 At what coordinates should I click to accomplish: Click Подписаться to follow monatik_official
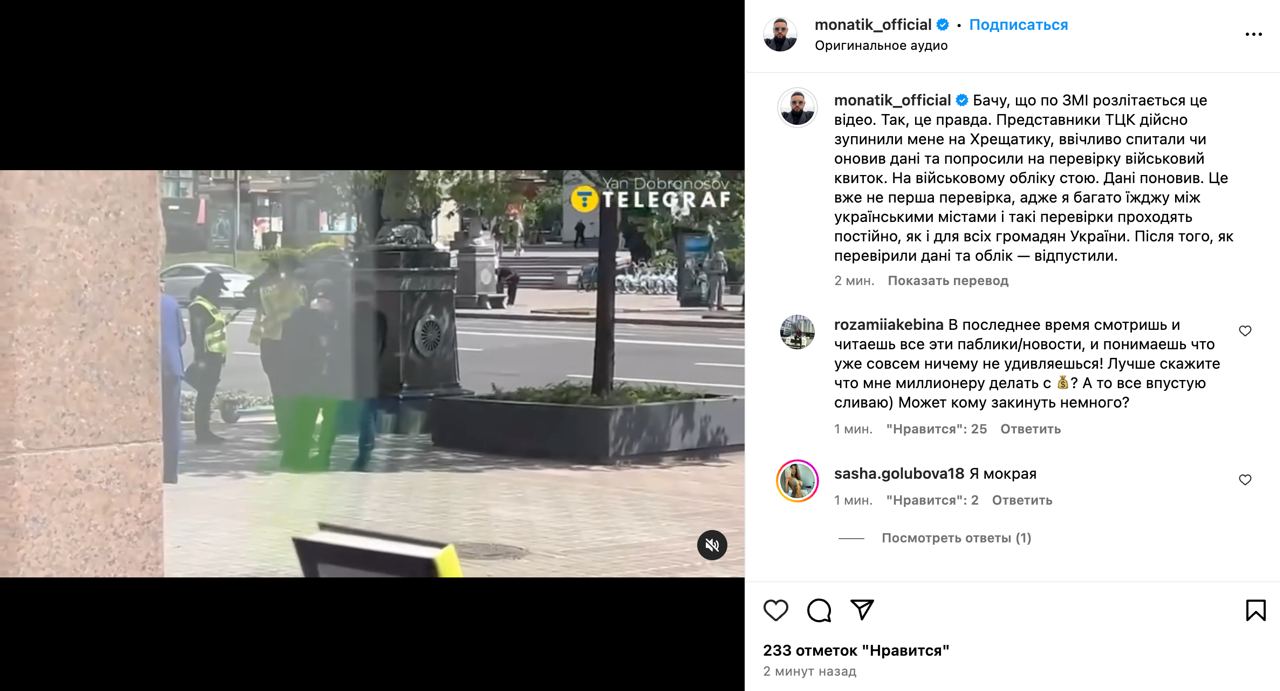tap(1018, 25)
